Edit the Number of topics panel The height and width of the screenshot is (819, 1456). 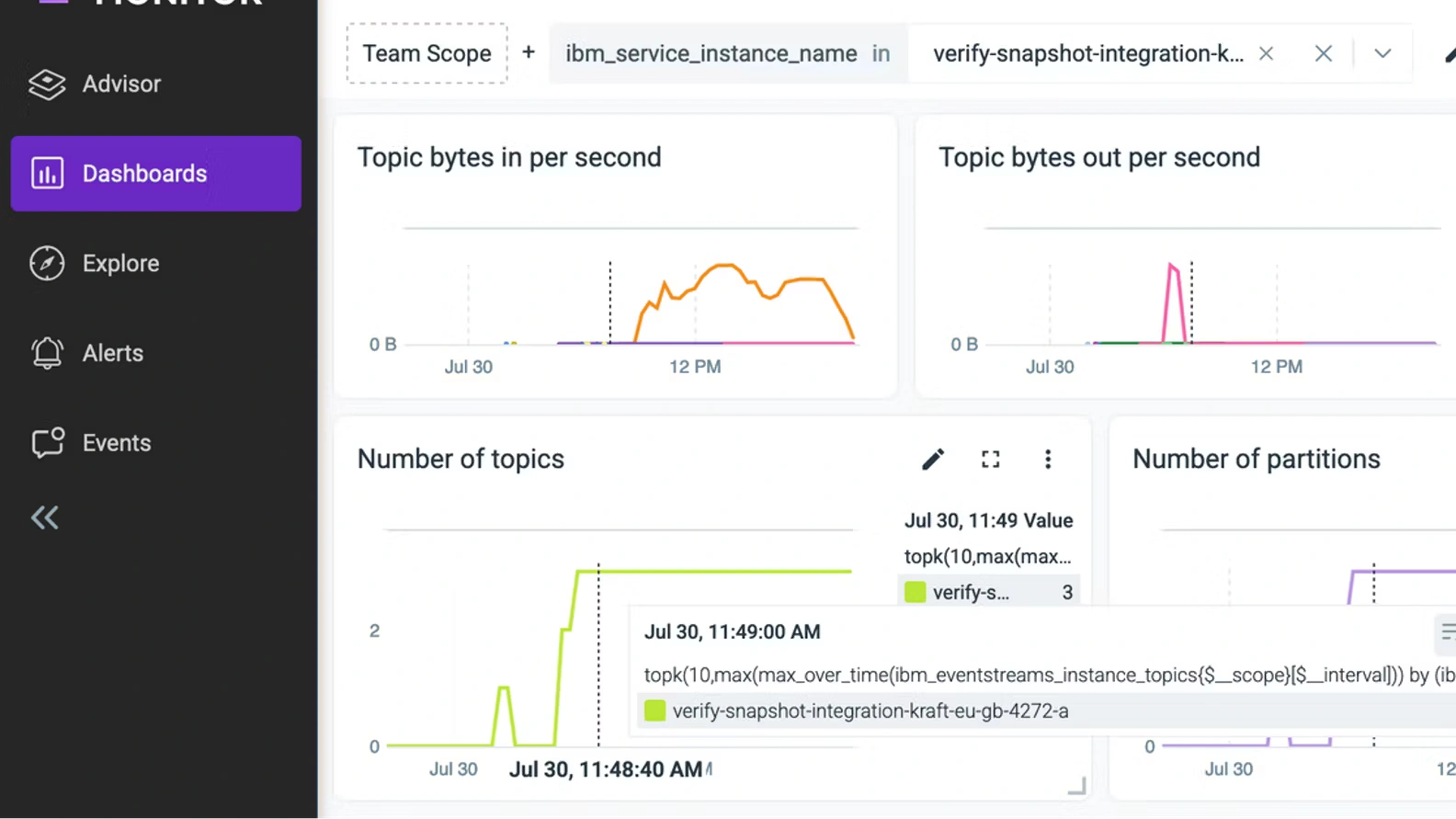pos(933,460)
